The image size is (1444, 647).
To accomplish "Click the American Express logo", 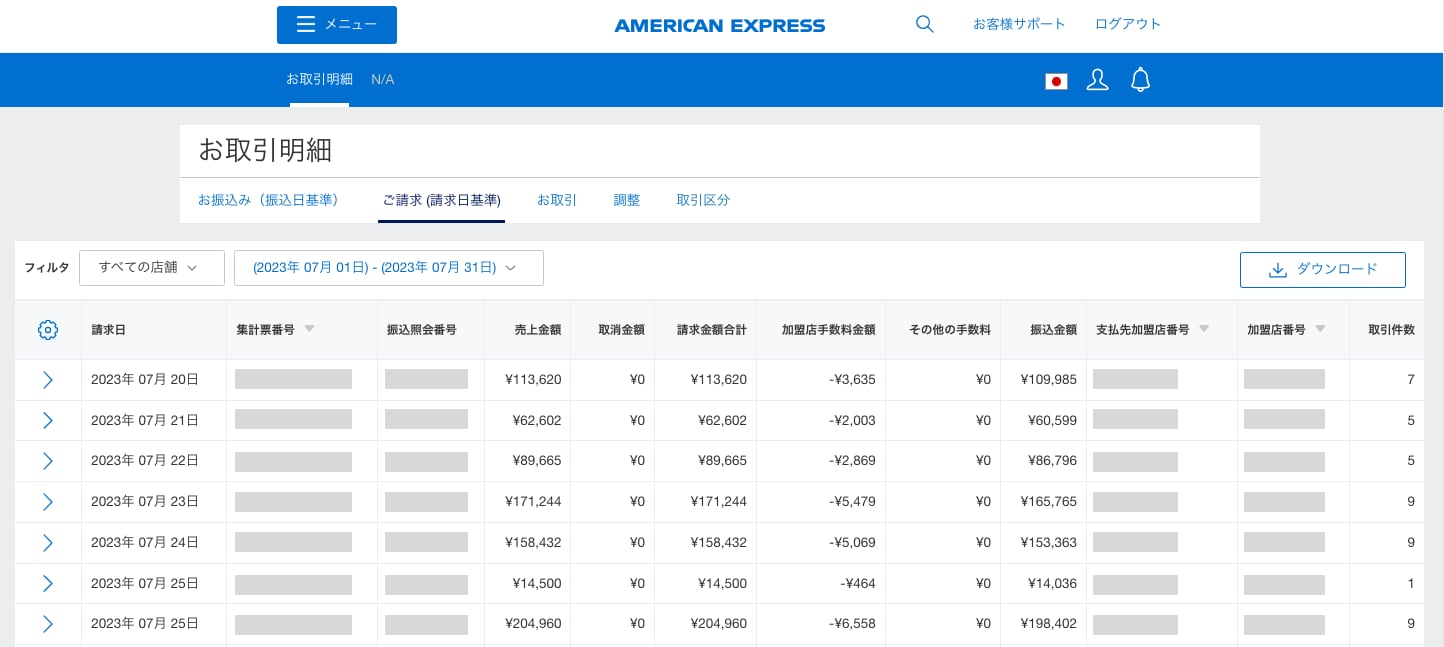I will (x=720, y=25).
